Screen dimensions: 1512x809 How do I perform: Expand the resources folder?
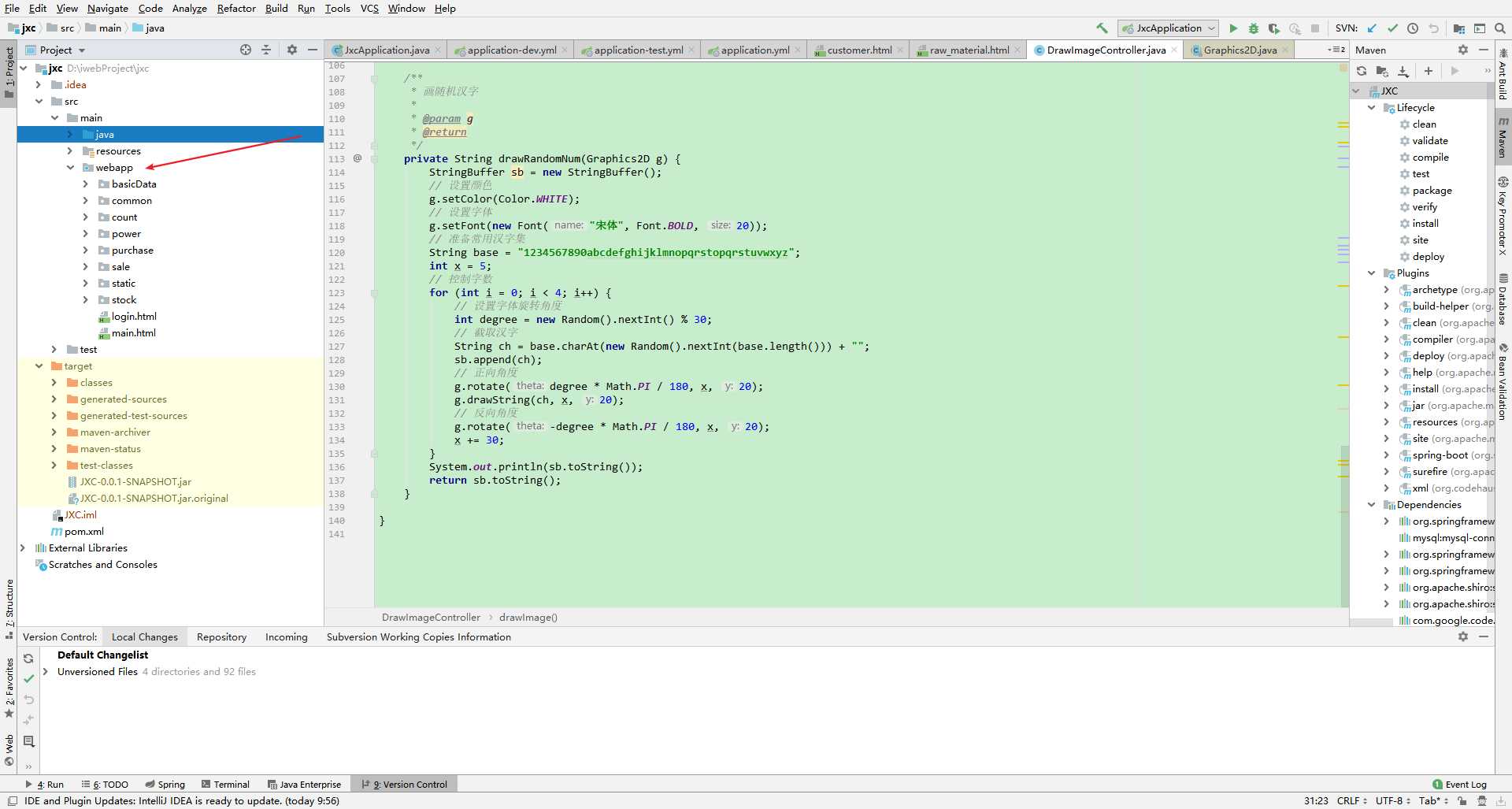(70, 151)
